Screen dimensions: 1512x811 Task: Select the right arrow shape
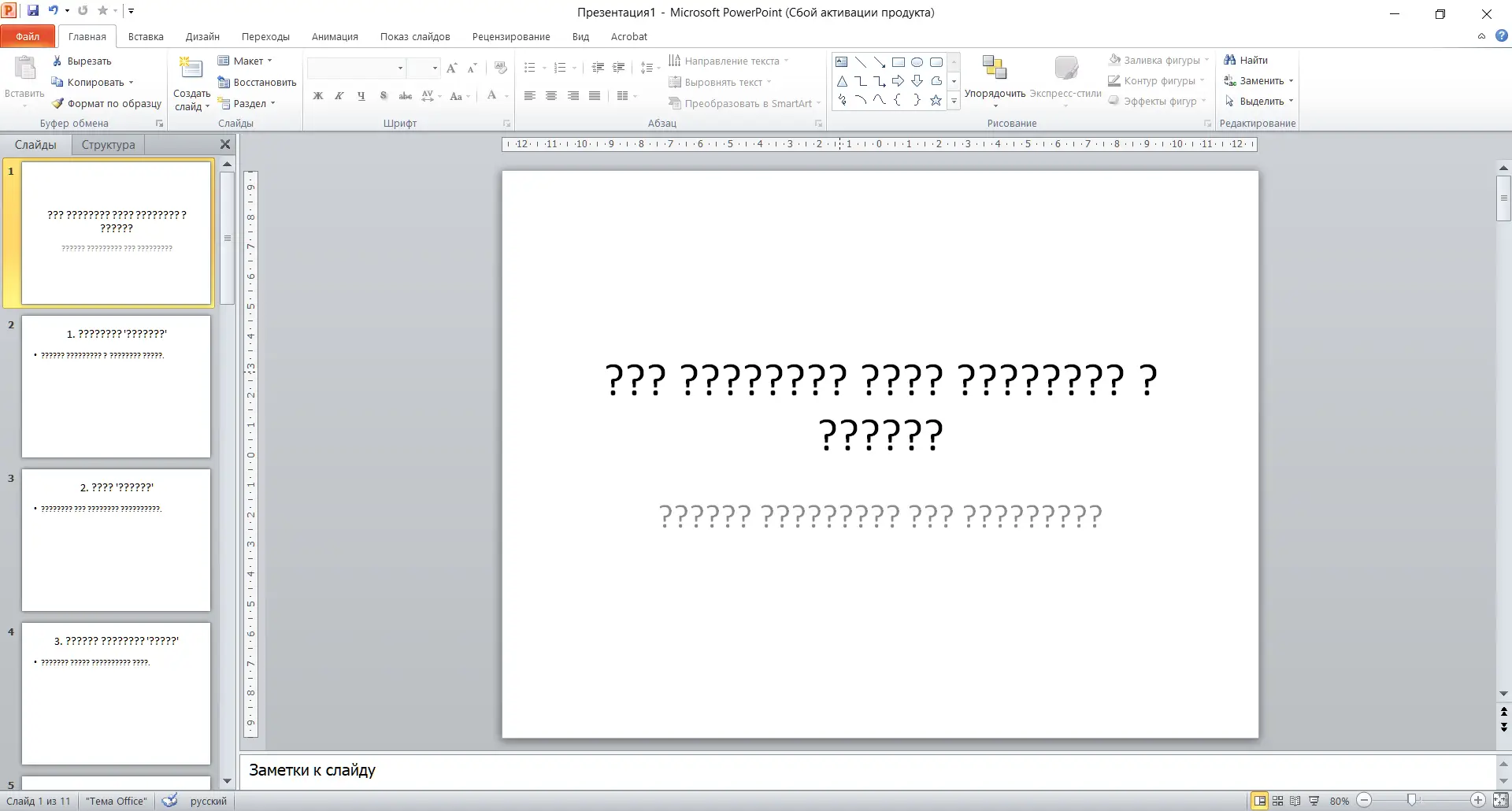click(899, 81)
